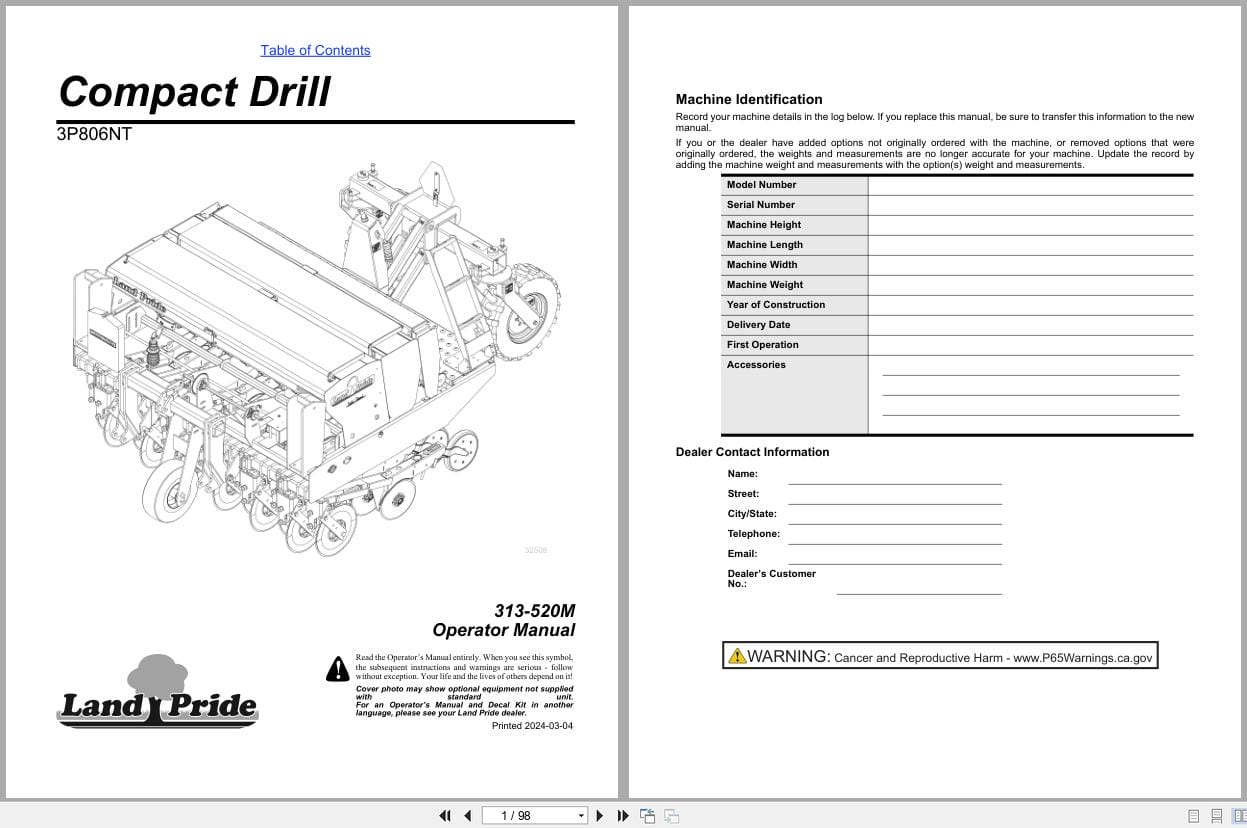This screenshot has width=1247, height=828.
Task: Click the 'Machine Identification' heading
Action: 749,99
